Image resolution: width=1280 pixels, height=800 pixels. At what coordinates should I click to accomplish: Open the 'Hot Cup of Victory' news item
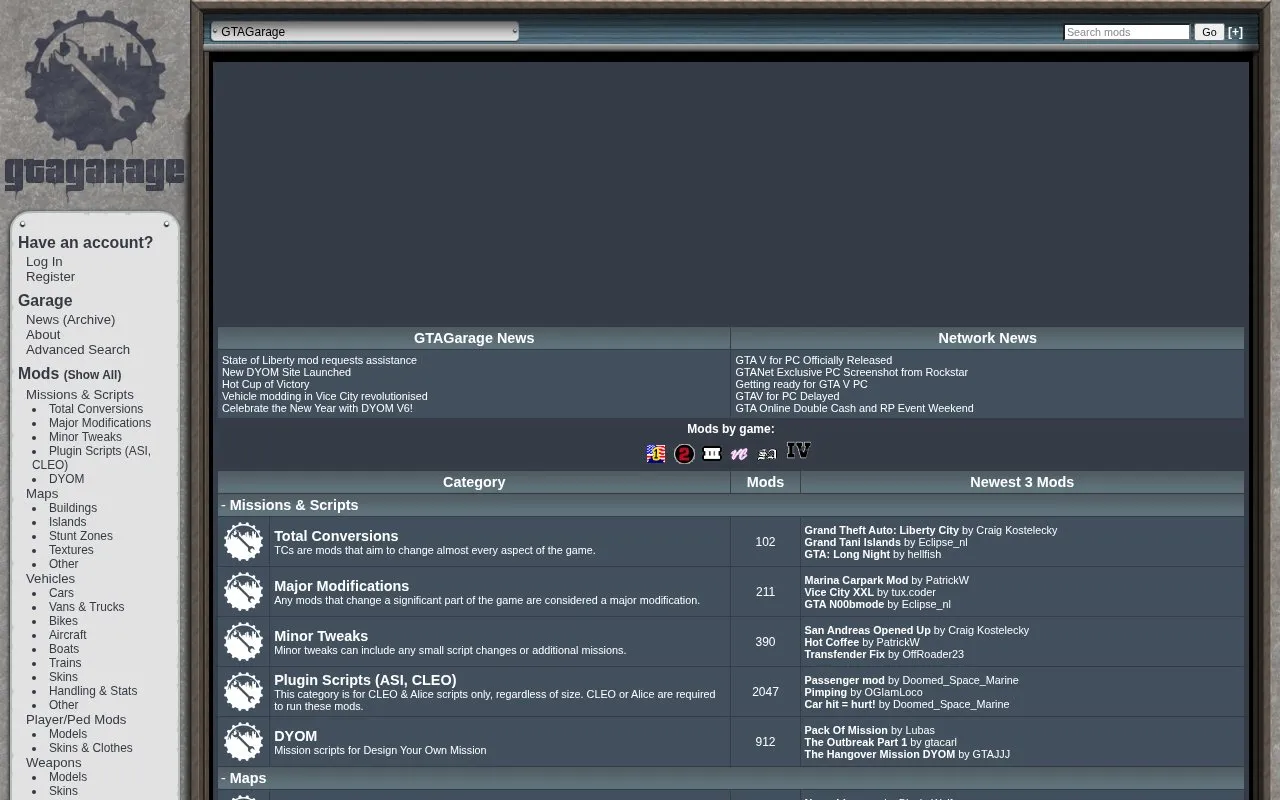point(265,384)
